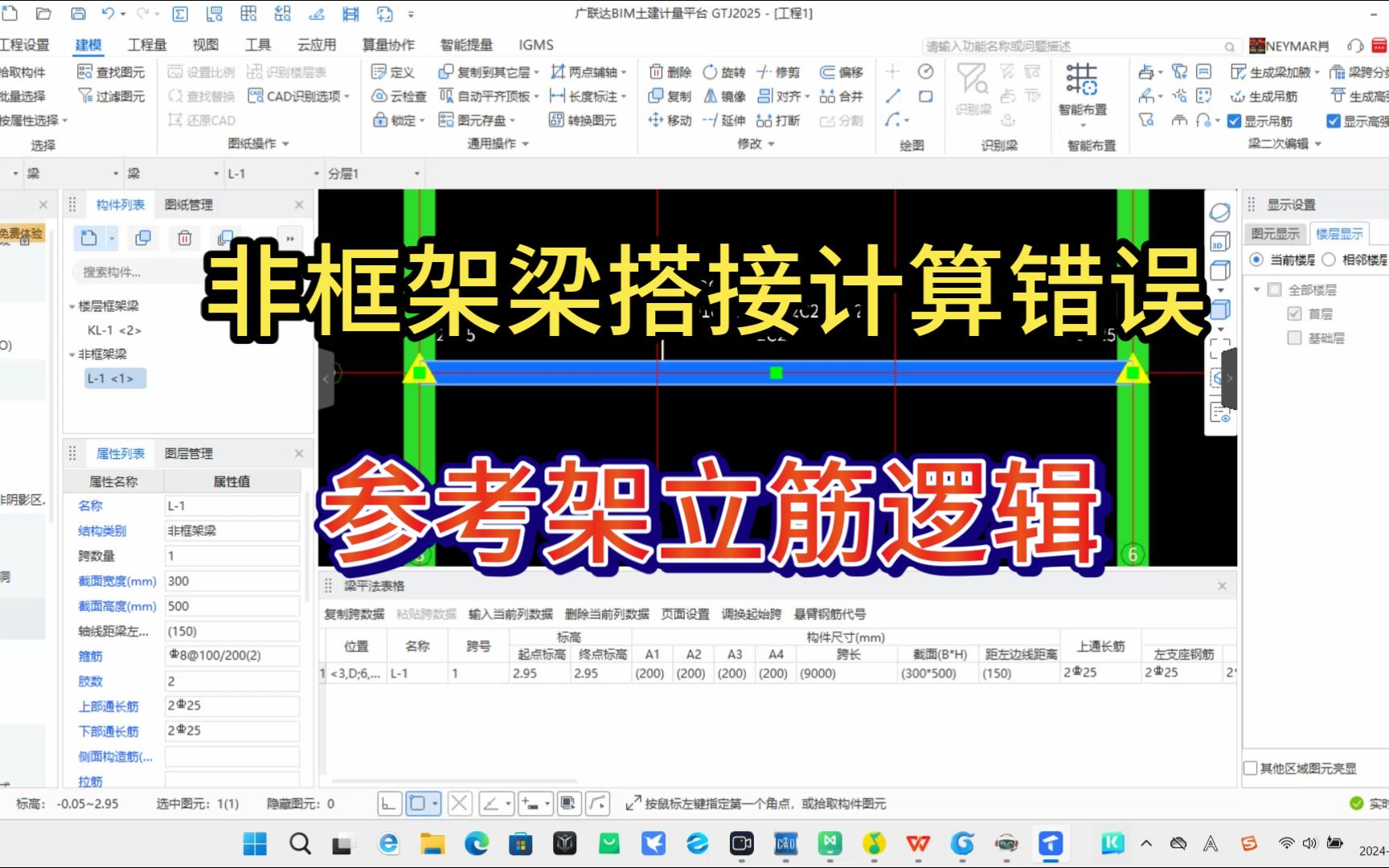The width and height of the screenshot is (1389, 868).
Task: Switch to 图纸管理 tab
Action: coord(189,205)
